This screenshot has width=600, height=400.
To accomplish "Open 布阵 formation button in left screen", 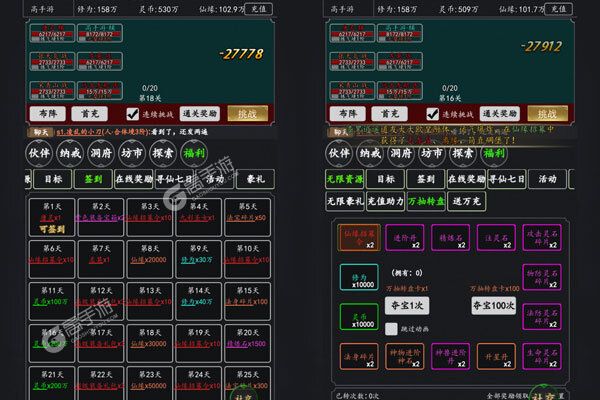I will (48, 114).
